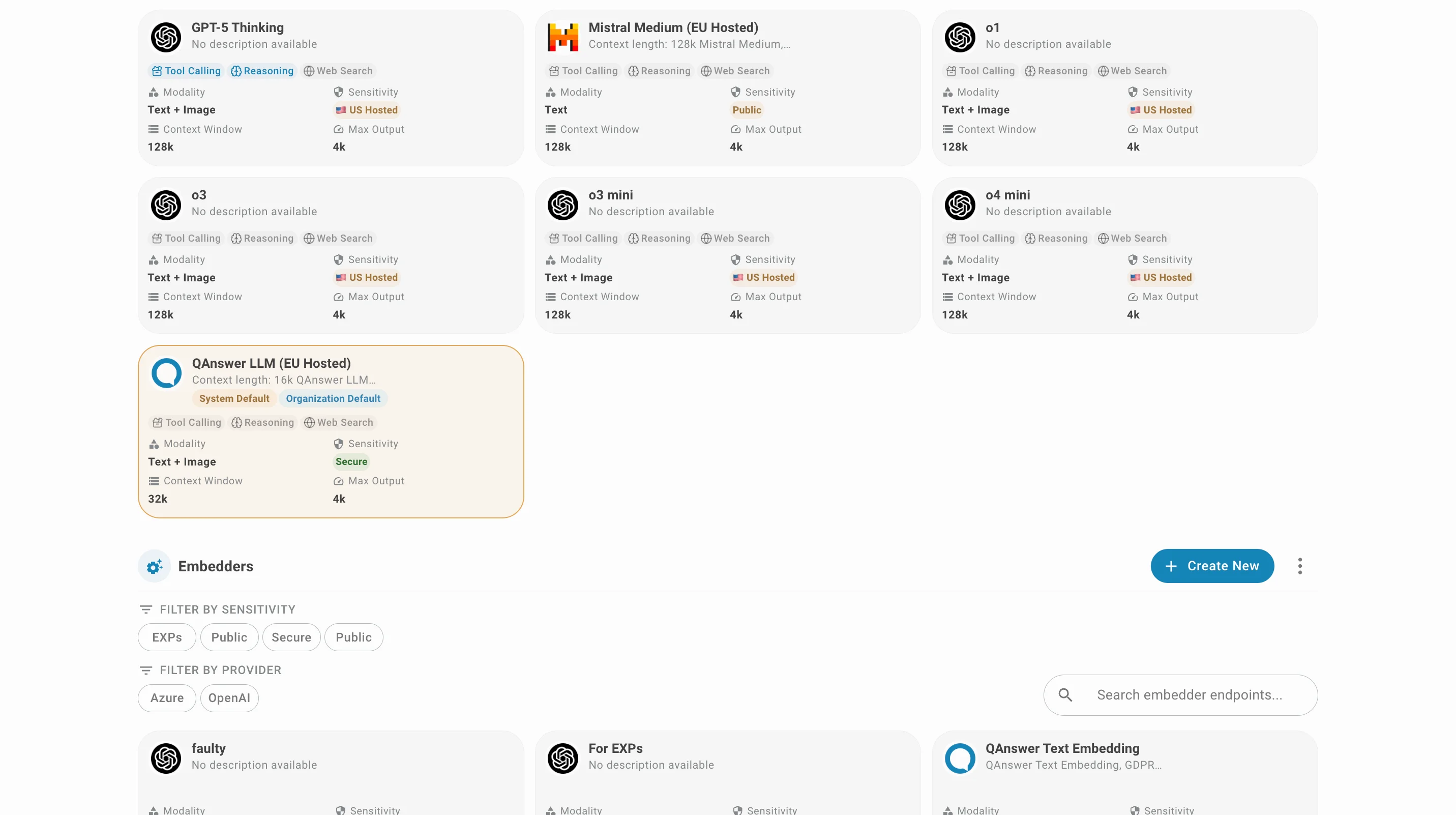The width and height of the screenshot is (1456, 815).
Task: Click the US Hosted badge on the o3 card
Action: tap(367, 278)
